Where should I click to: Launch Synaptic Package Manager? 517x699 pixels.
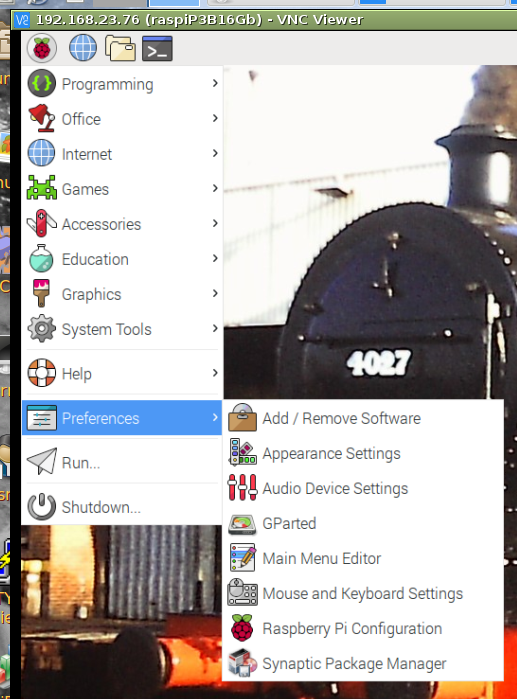(363, 663)
